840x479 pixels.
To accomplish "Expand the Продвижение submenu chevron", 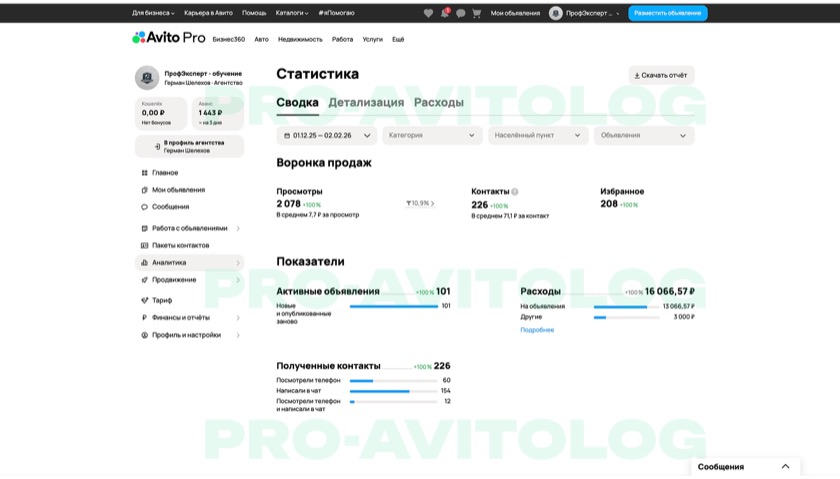I will tap(238, 280).
